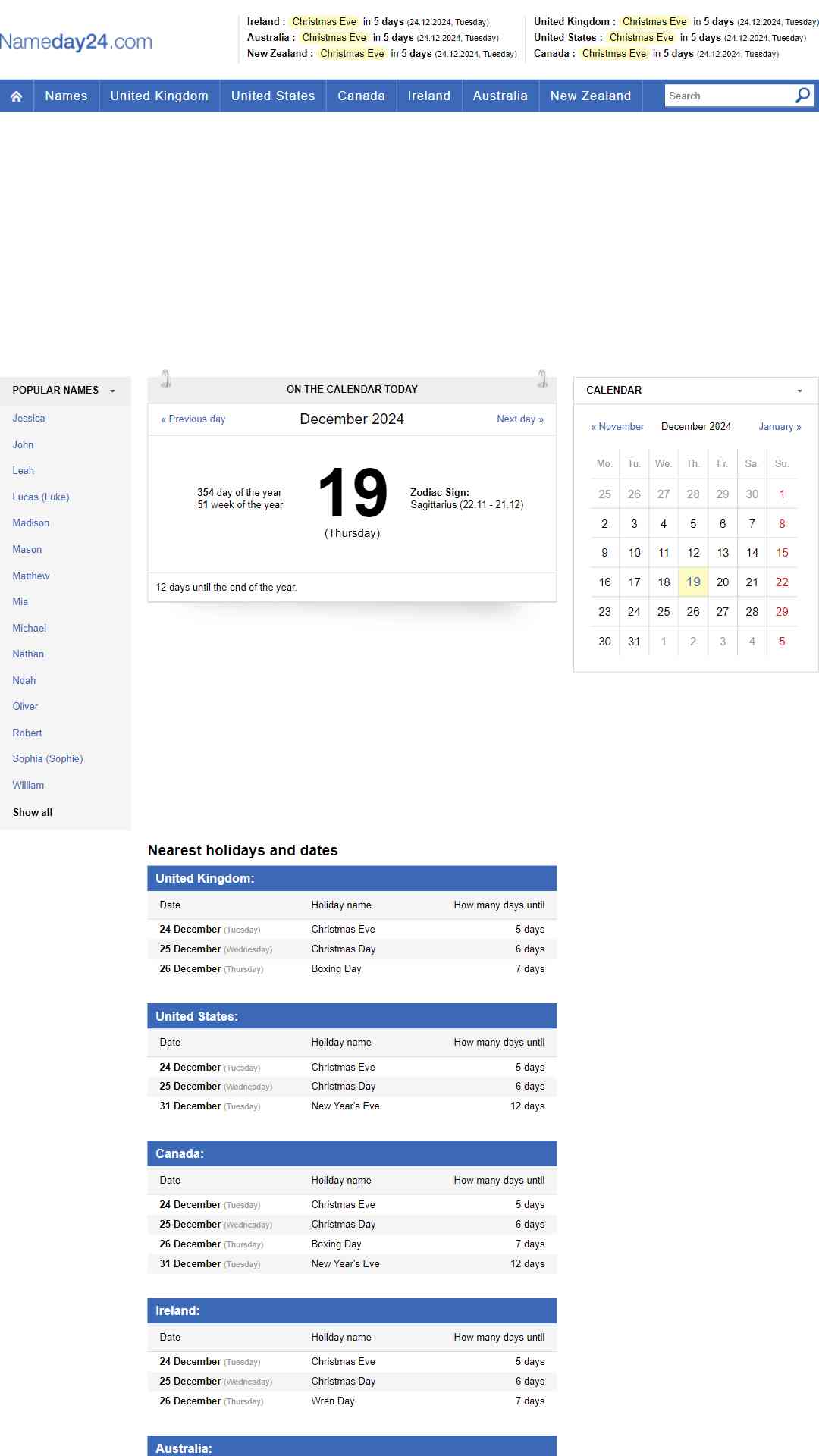Open the Nameday24.com logo link
This screenshot has width=819, height=1456.
point(76,42)
